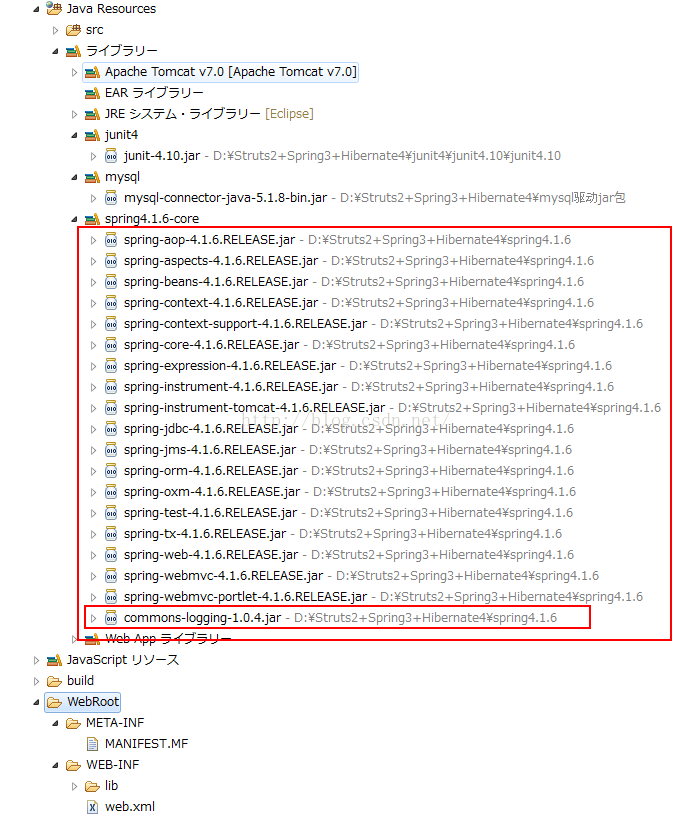Click the META-INF folder icon
This screenshot has width=673, height=818.
73,723
